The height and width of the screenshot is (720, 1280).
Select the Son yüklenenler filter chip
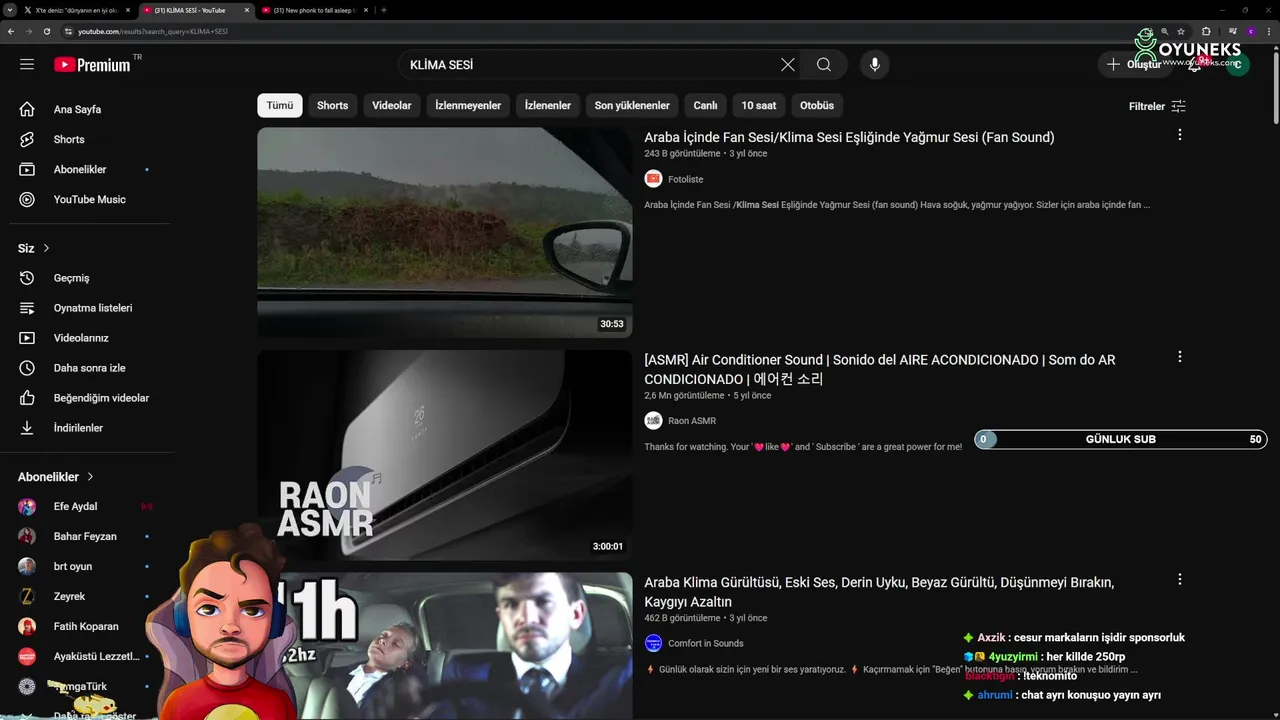(632, 105)
